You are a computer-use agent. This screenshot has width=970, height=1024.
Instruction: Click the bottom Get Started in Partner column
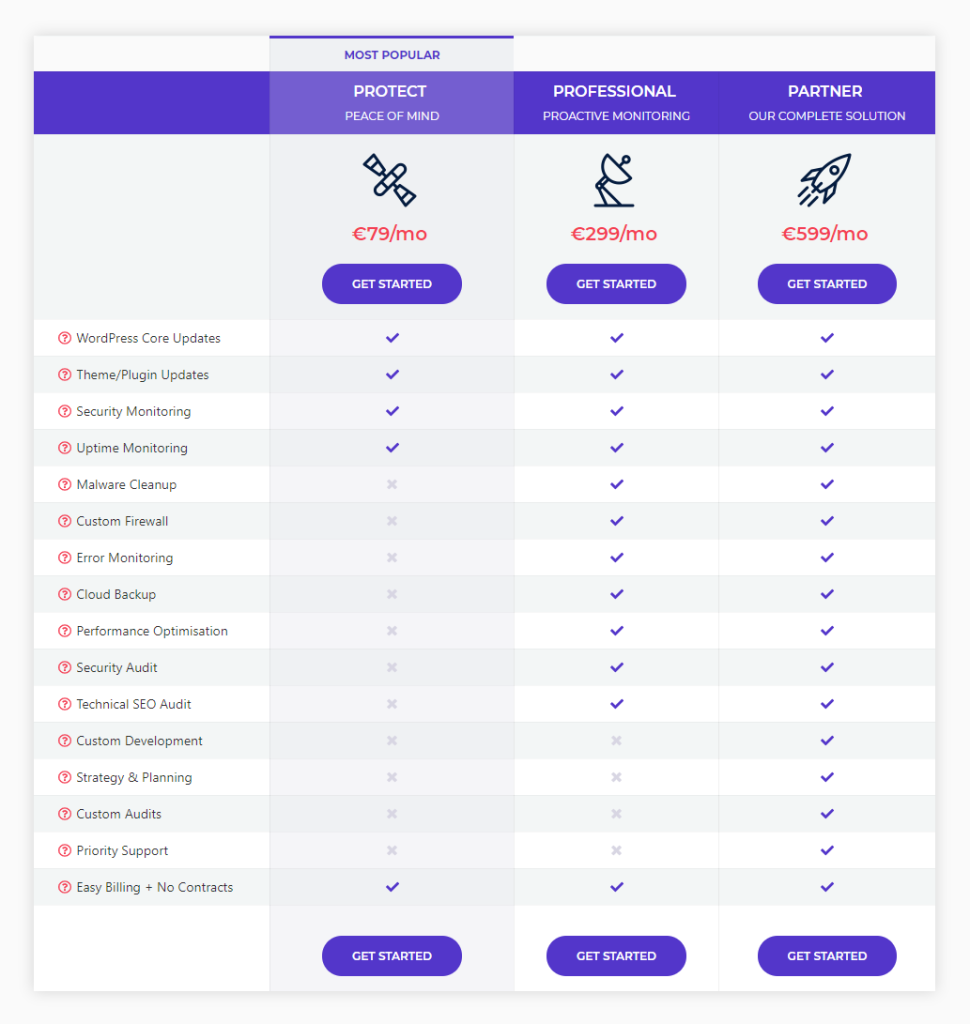pyautogui.click(x=827, y=956)
